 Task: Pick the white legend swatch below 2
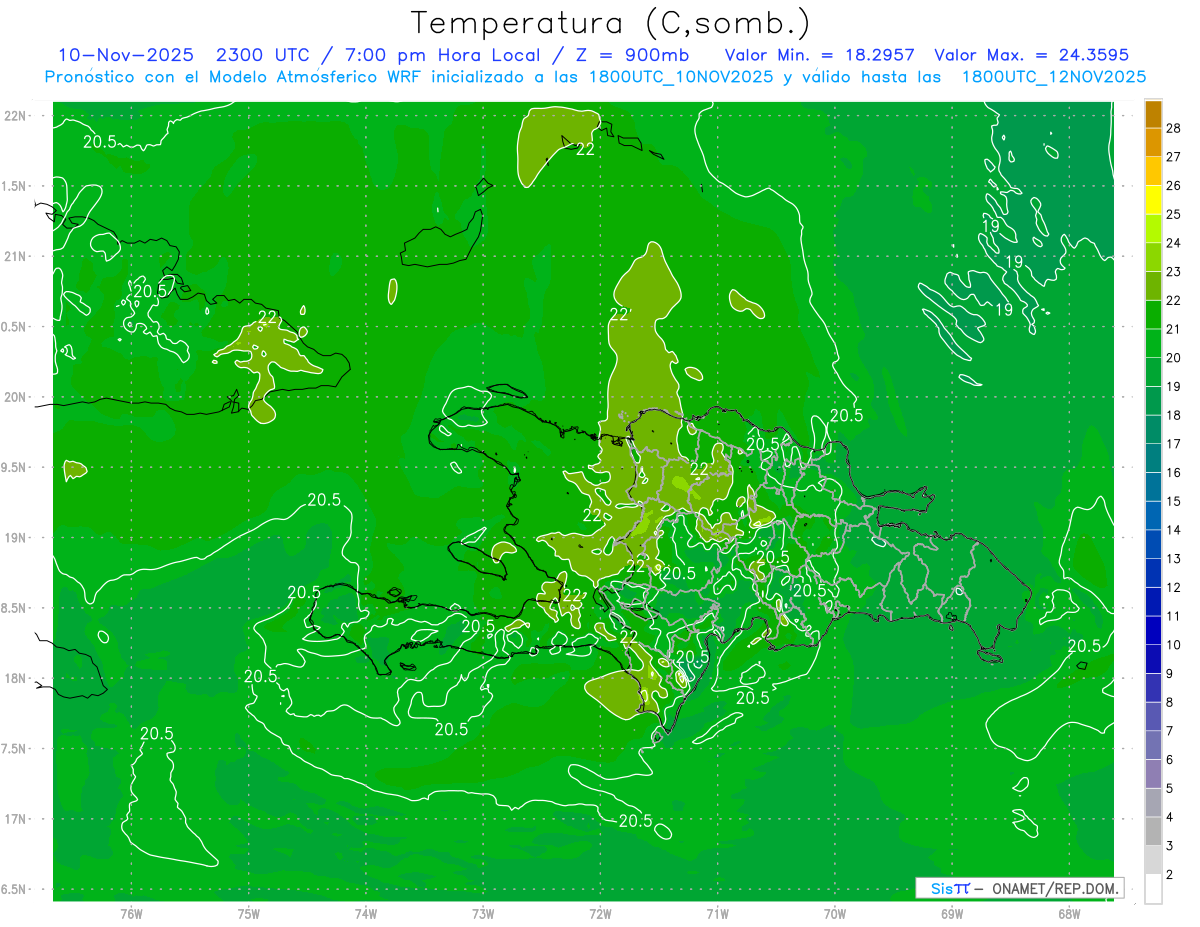1153,889
